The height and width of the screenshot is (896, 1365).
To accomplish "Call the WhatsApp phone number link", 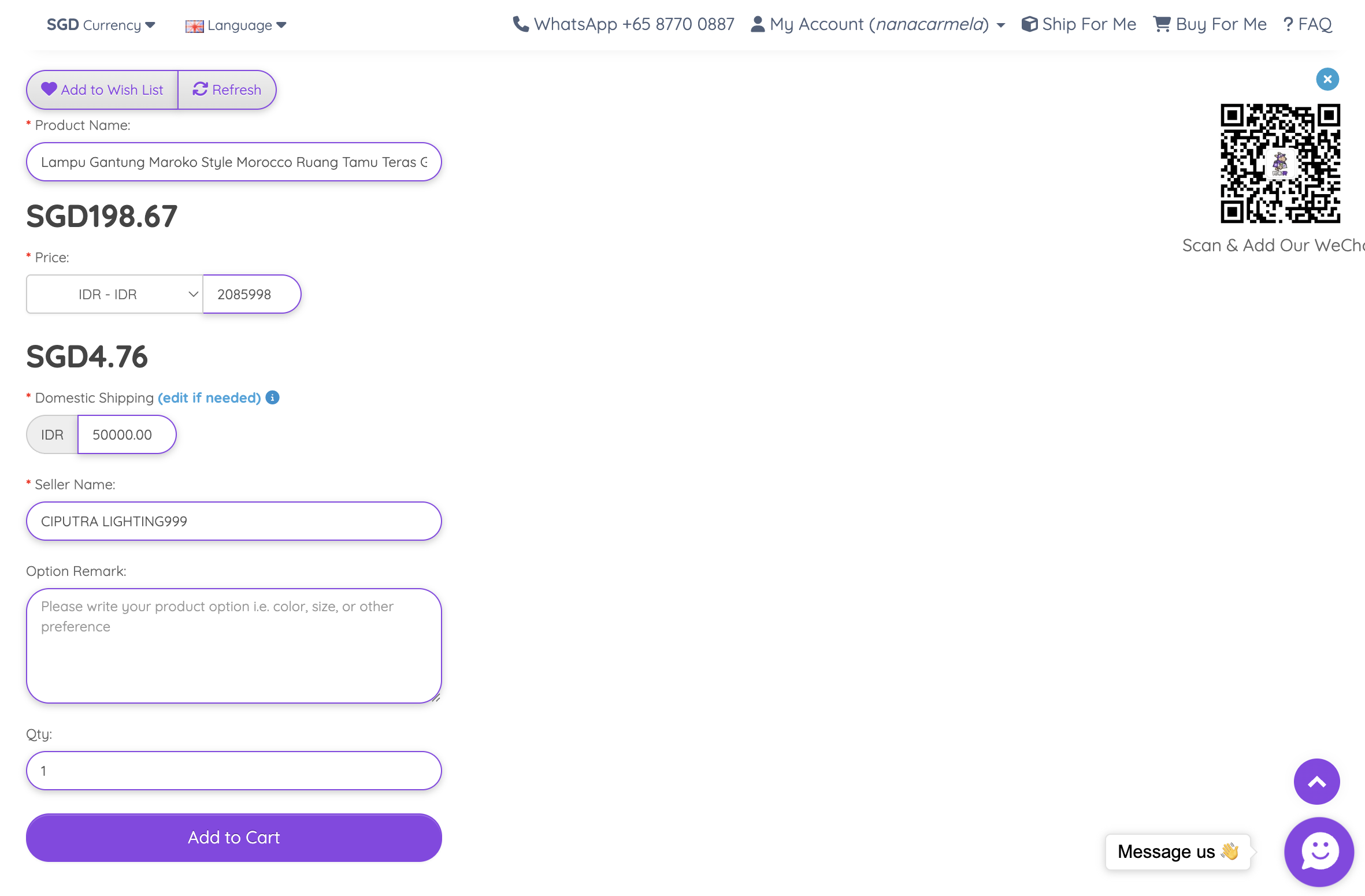I will coord(624,24).
